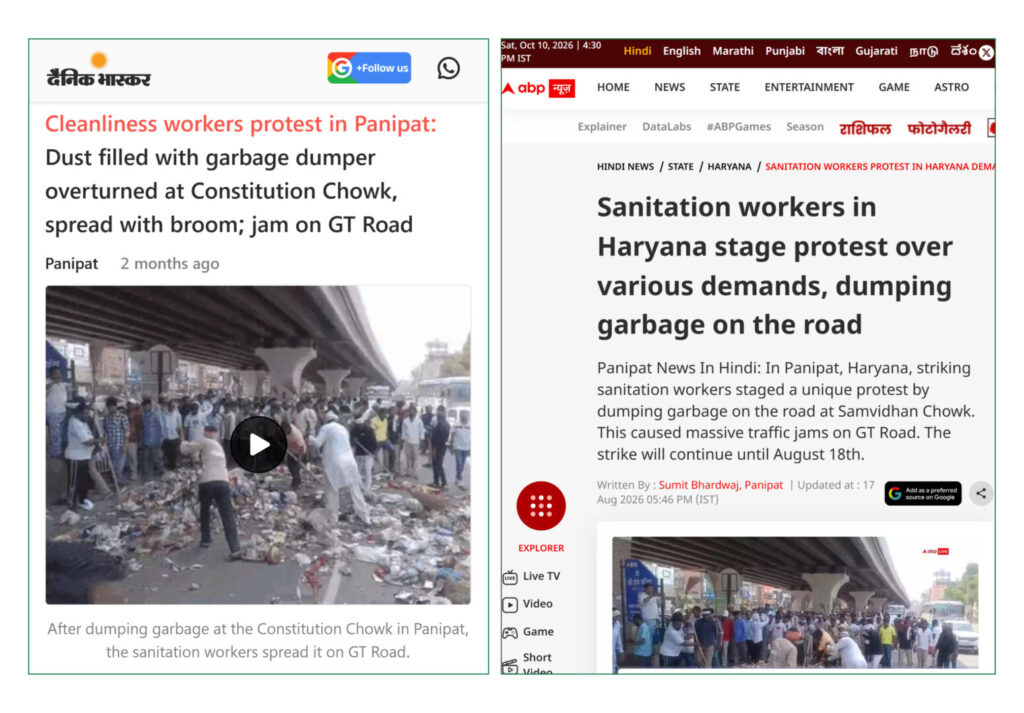1024x713 pixels.
Task: Open Game from sidebar
Action: 528,632
